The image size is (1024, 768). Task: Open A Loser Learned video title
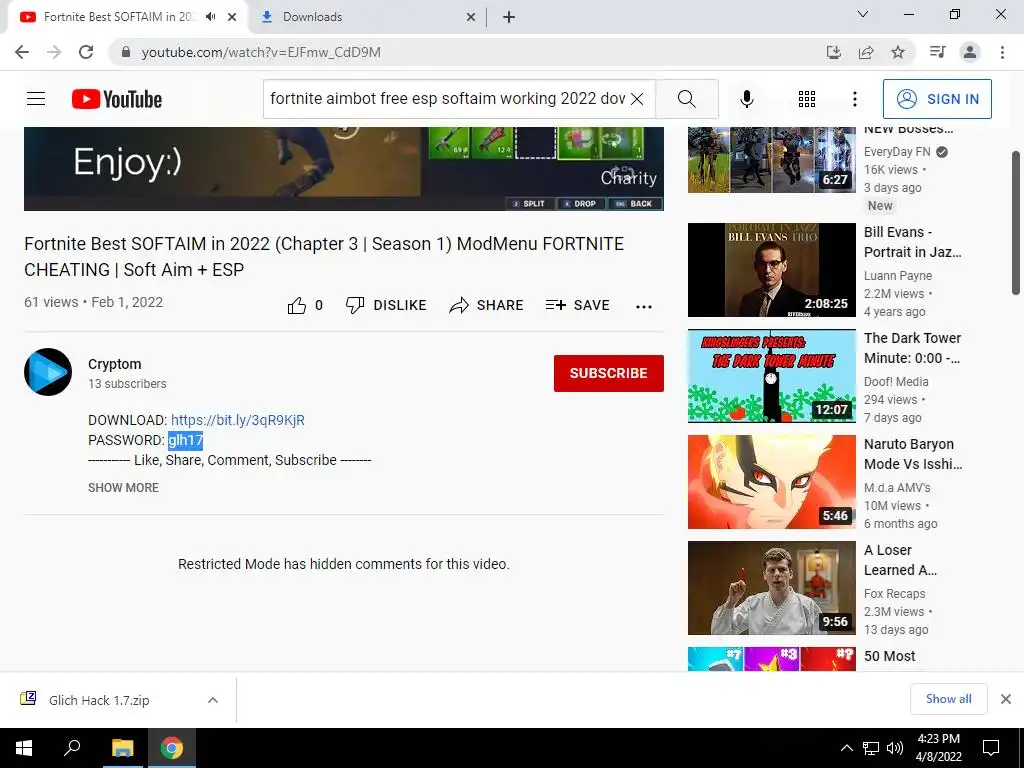(901, 560)
